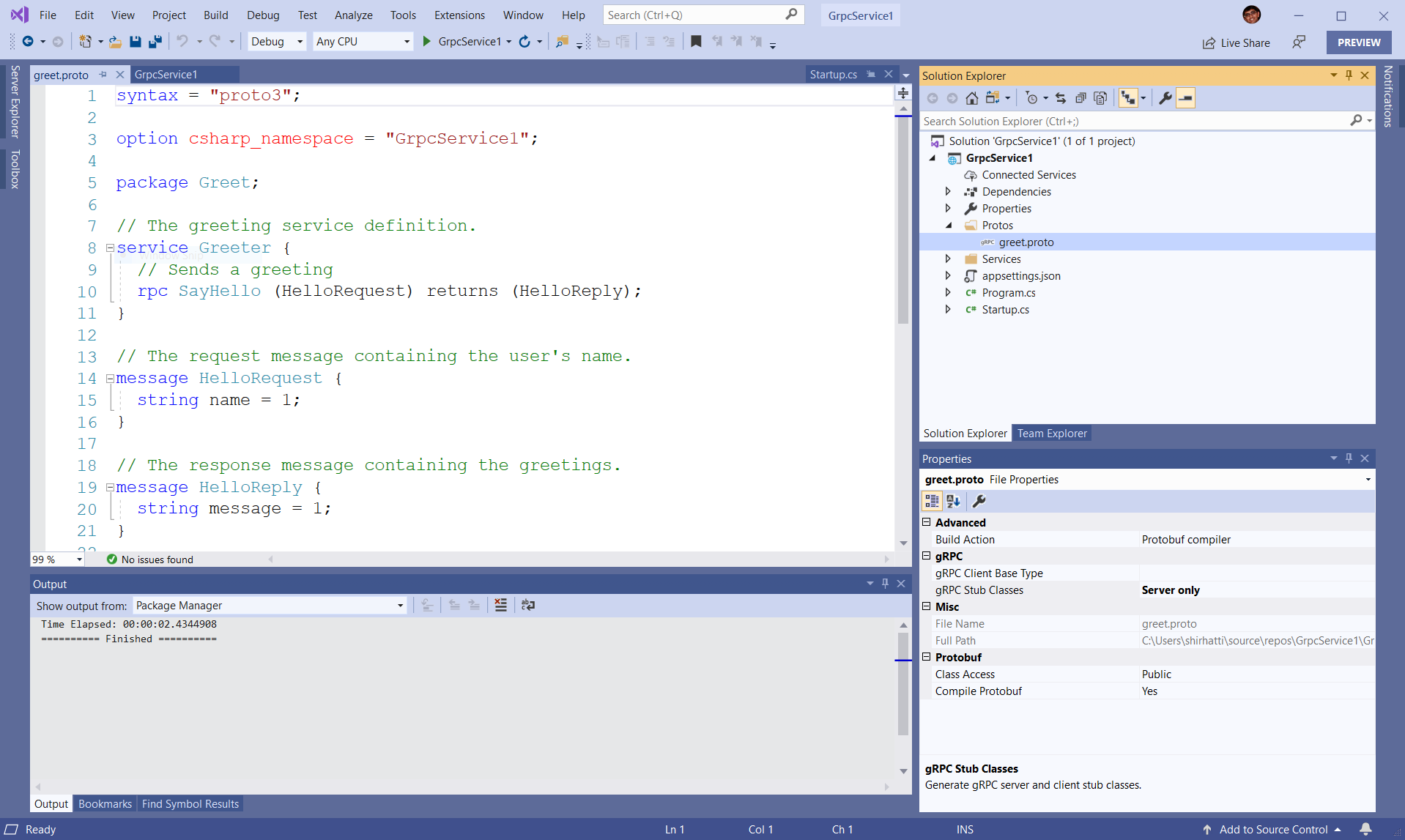The height and width of the screenshot is (840, 1405).
Task: Click the Undo icon in the toolbar
Action: point(182,42)
